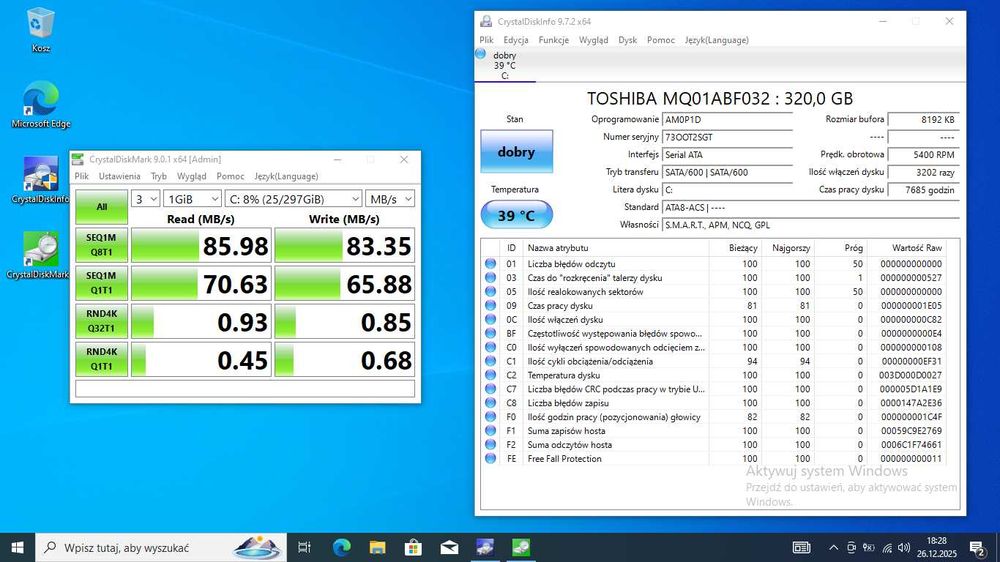
Task: Select Microsoft Edge desktop shortcut
Action: 40,104
